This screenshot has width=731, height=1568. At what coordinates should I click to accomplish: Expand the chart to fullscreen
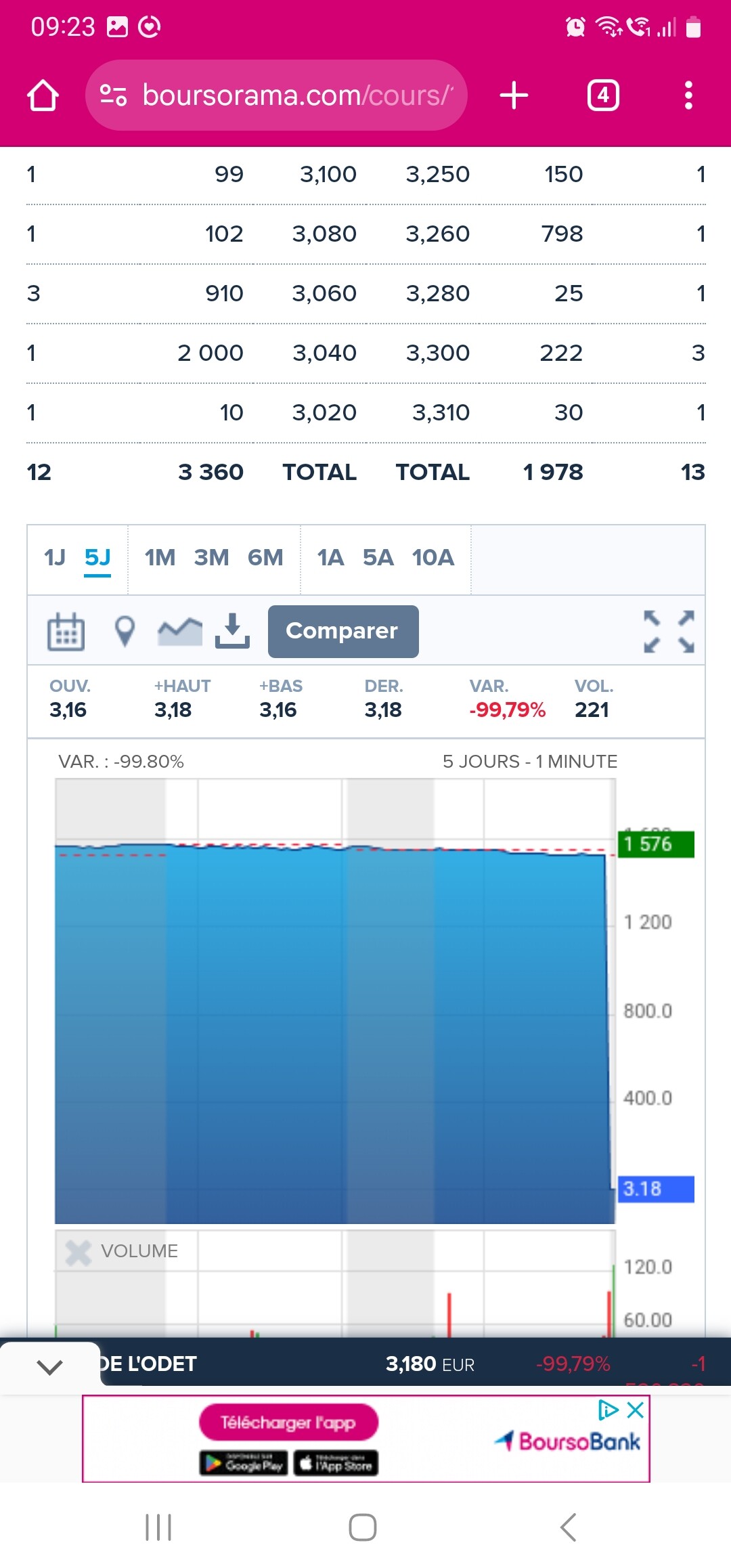(669, 631)
